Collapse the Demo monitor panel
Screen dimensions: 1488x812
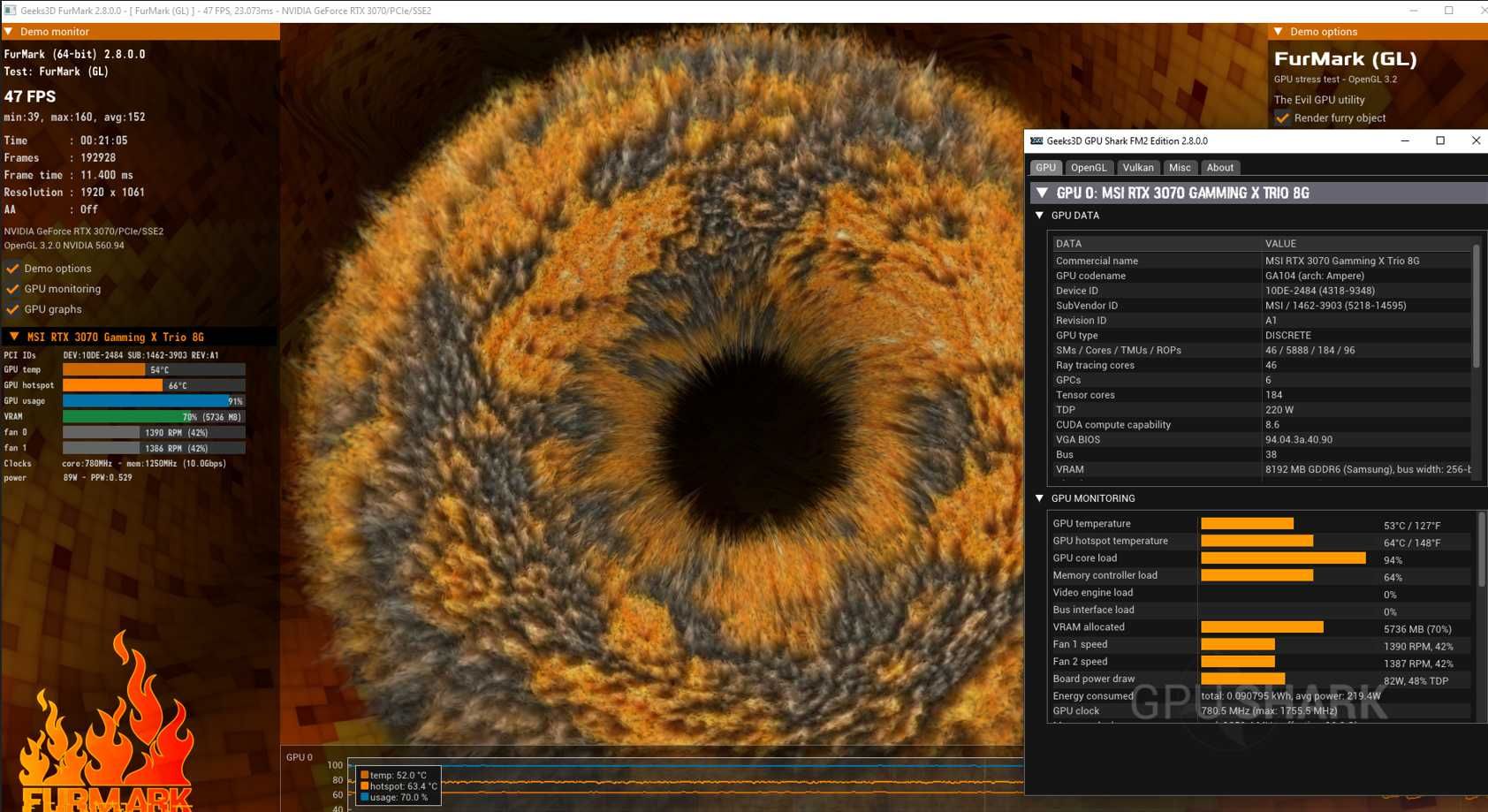[9, 32]
